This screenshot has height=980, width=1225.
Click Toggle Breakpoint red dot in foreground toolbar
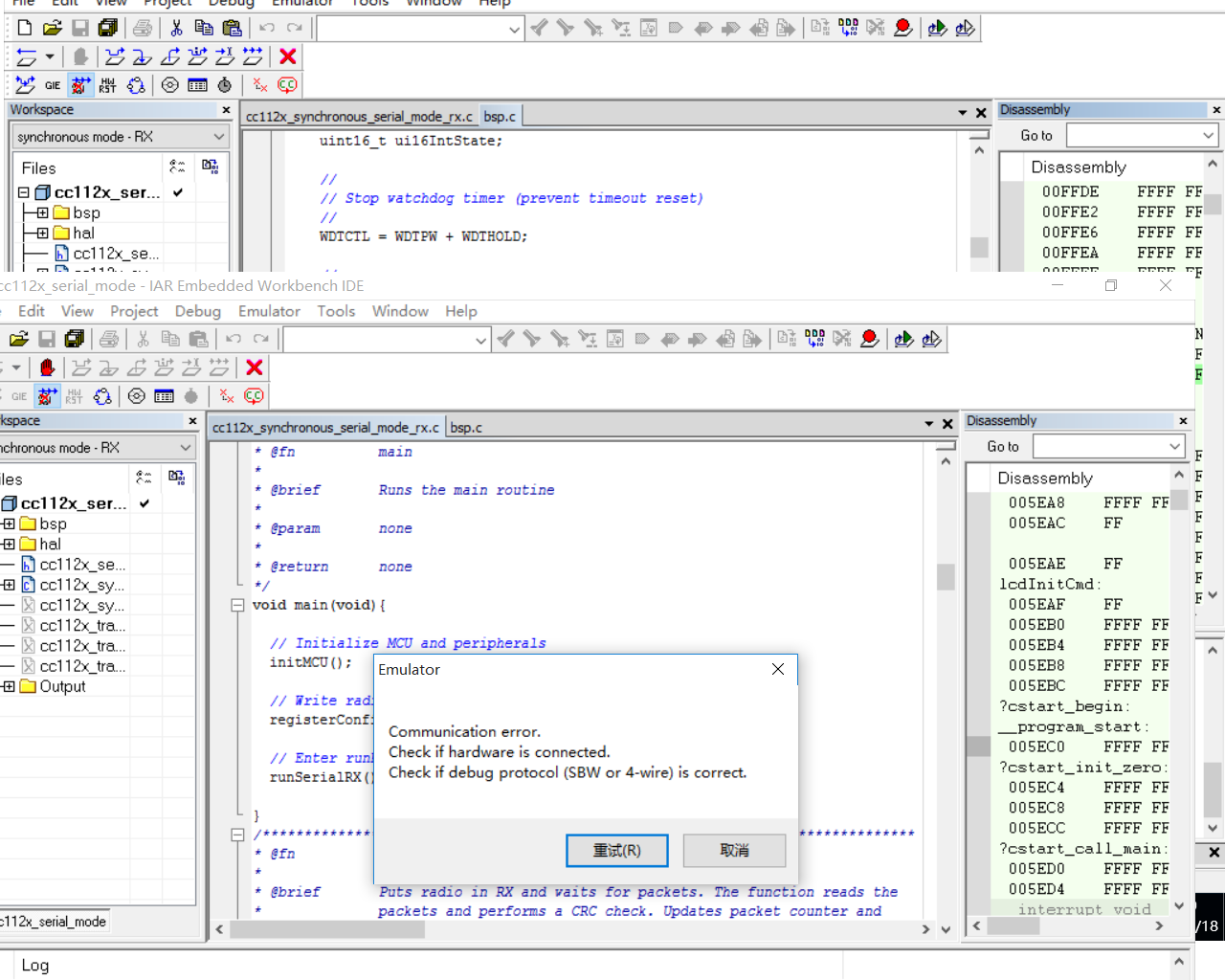click(x=869, y=339)
